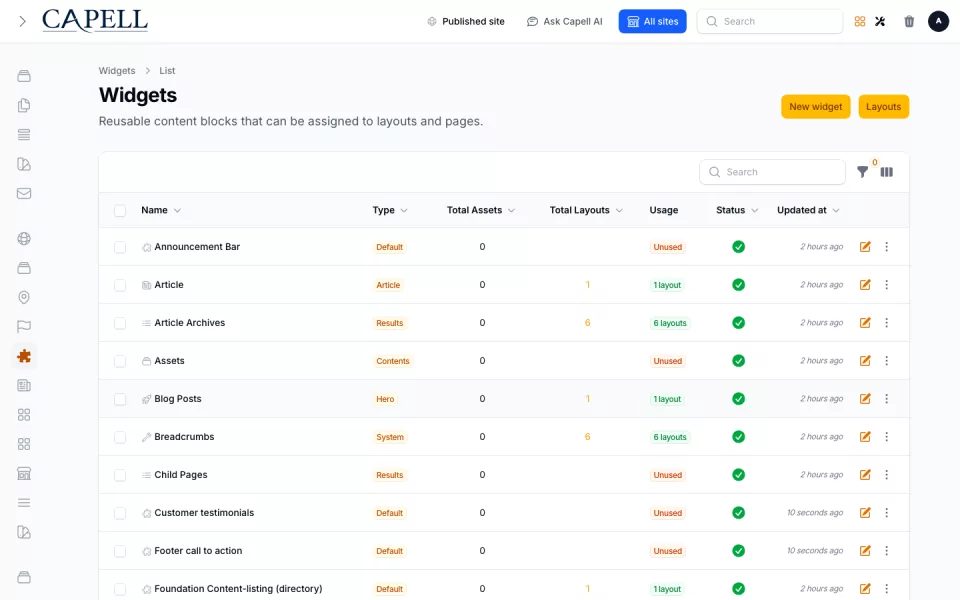Open the Footer call to action widget
This screenshot has width=960, height=600.
[198, 550]
